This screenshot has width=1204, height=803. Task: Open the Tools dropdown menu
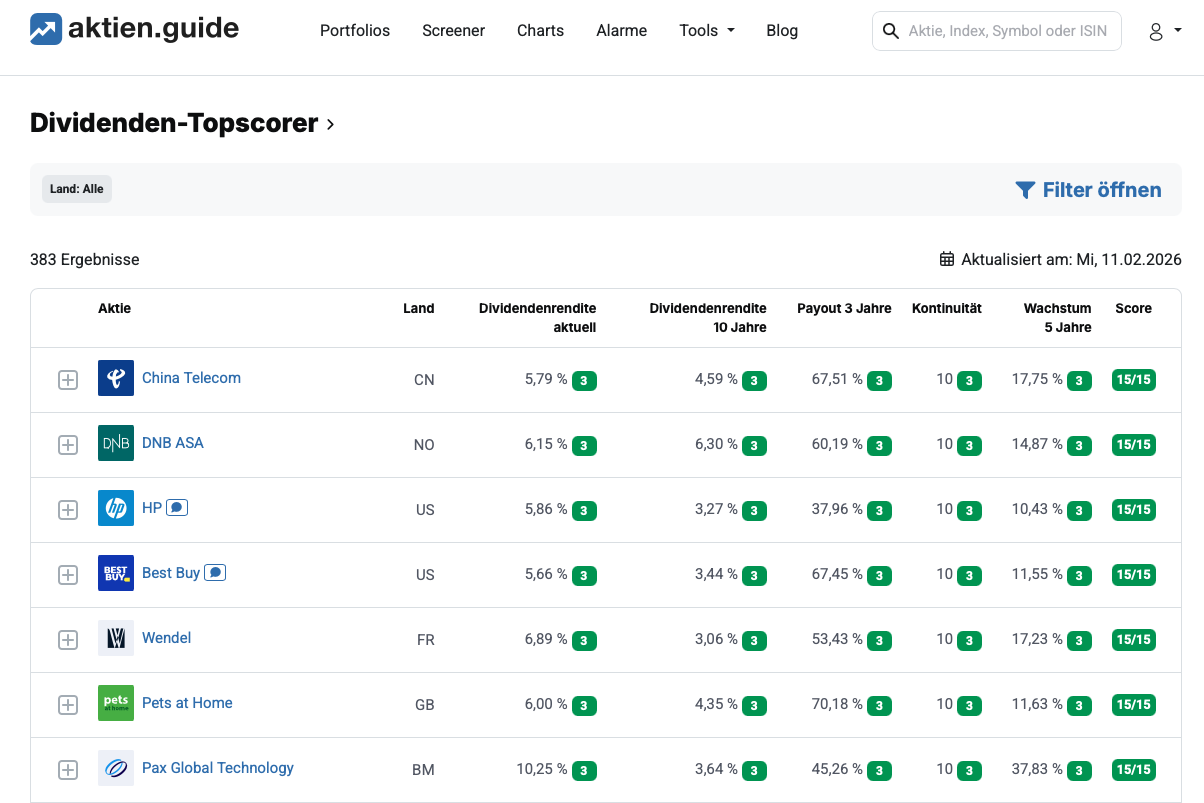(706, 31)
